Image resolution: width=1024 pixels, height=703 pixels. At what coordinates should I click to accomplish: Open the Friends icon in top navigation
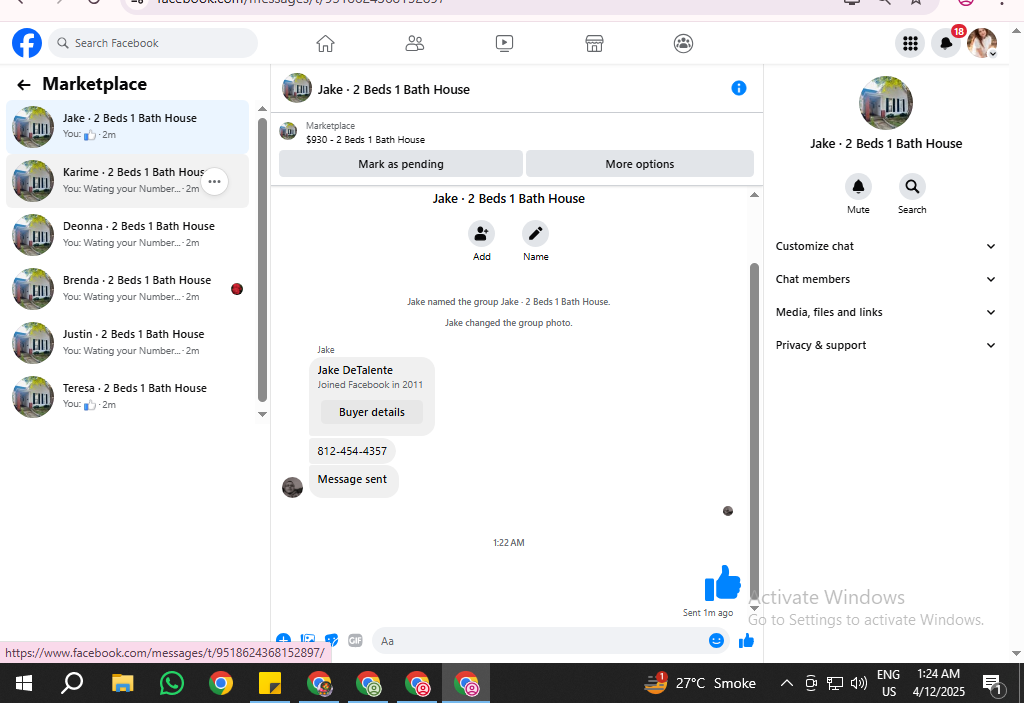pos(415,44)
